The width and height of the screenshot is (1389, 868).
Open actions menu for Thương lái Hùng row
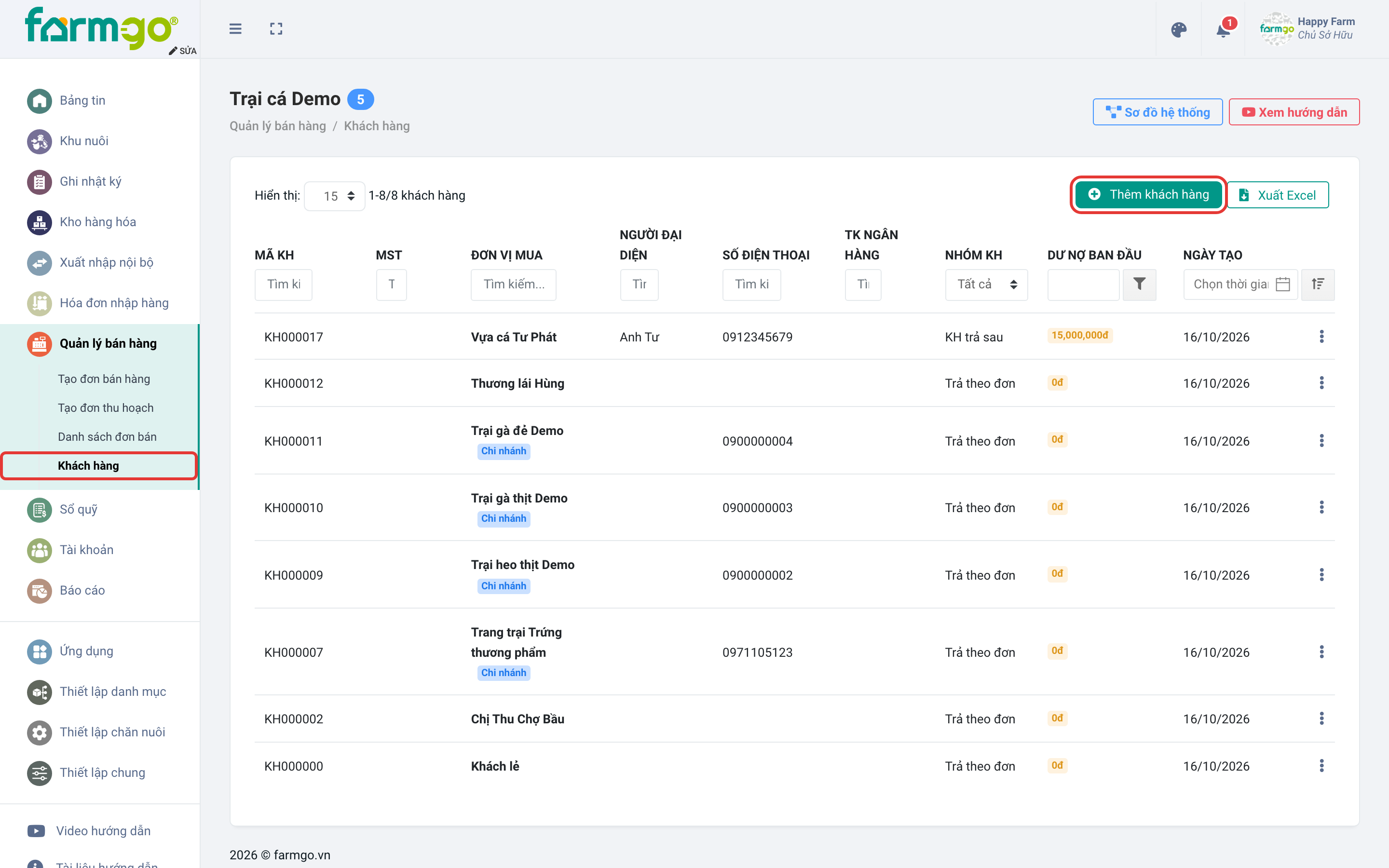[x=1322, y=383]
